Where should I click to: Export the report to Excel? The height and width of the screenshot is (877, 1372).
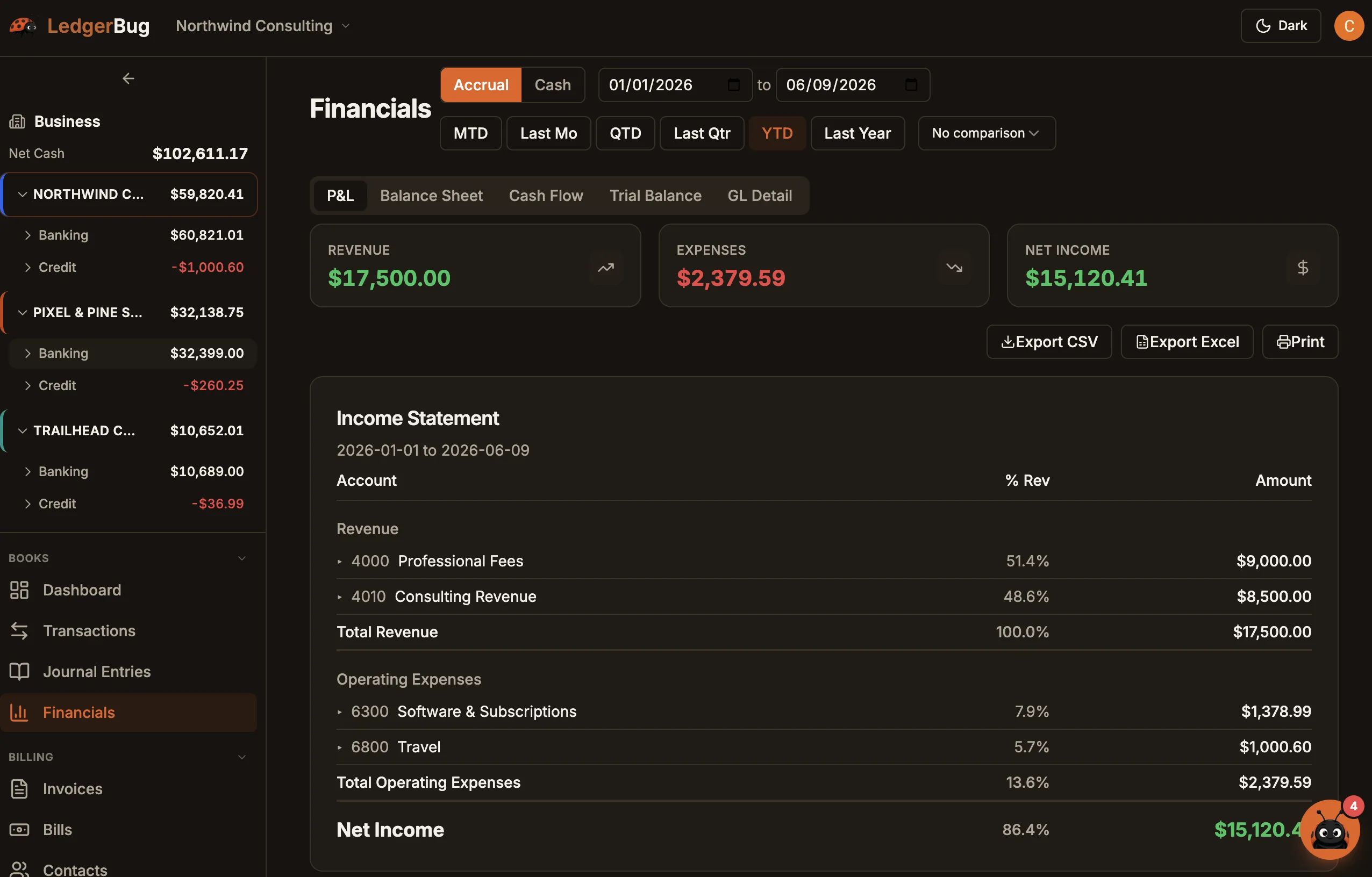pyautogui.click(x=1187, y=342)
